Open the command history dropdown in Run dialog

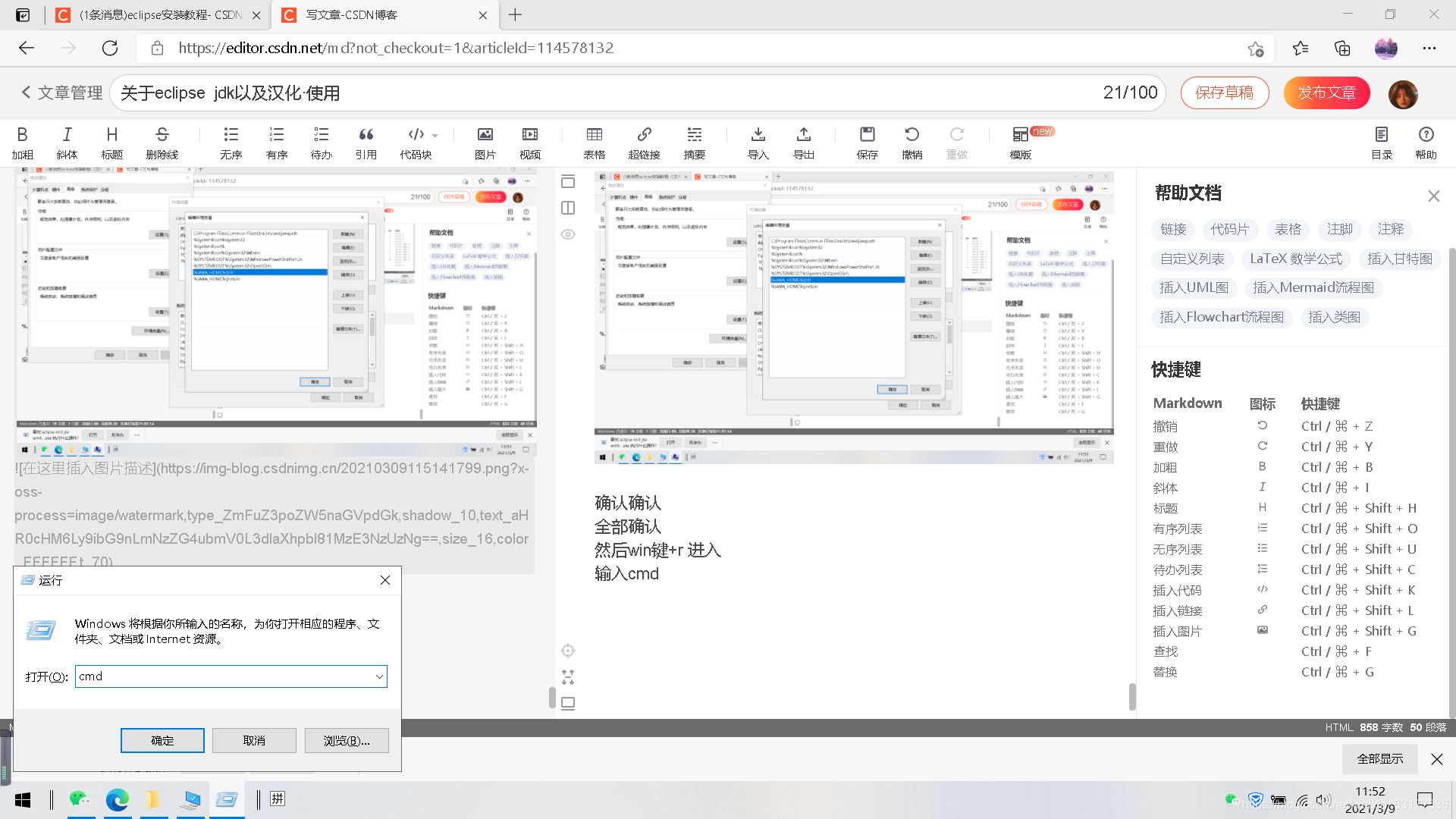click(378, 676)
